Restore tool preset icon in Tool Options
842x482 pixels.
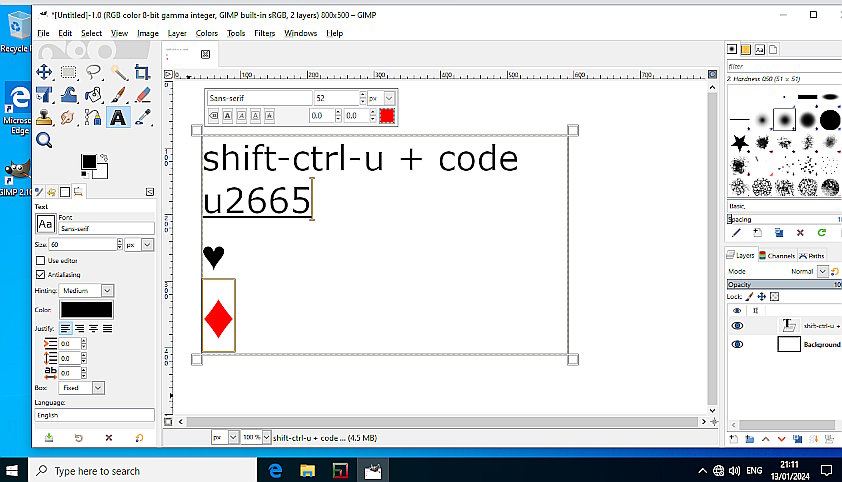pyautogui.click(x=78, y=438)
